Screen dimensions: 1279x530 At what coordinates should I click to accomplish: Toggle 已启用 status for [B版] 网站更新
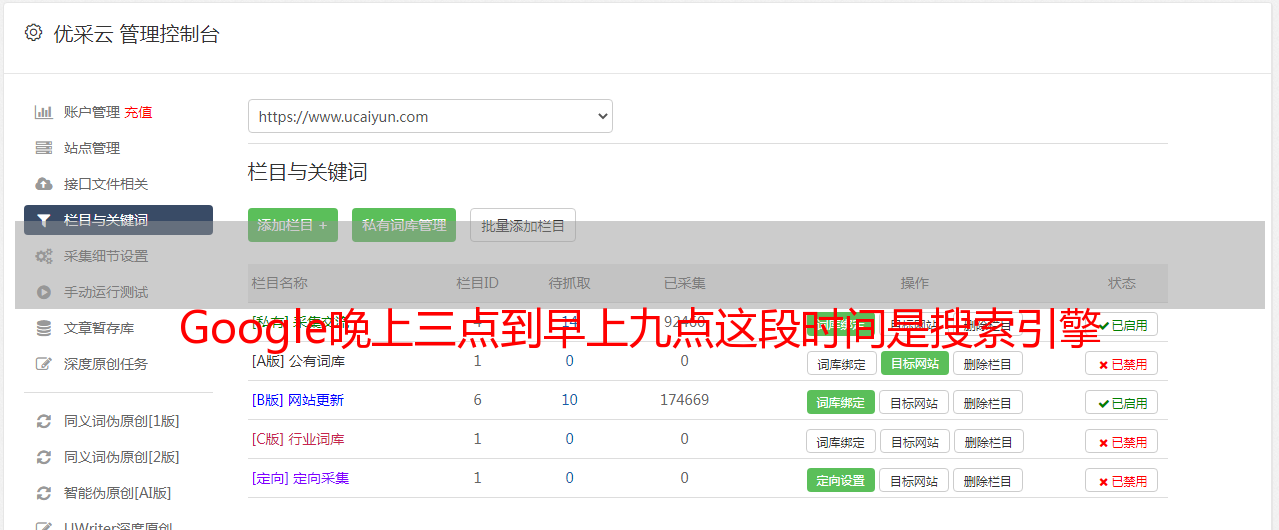pos(1122,403)
